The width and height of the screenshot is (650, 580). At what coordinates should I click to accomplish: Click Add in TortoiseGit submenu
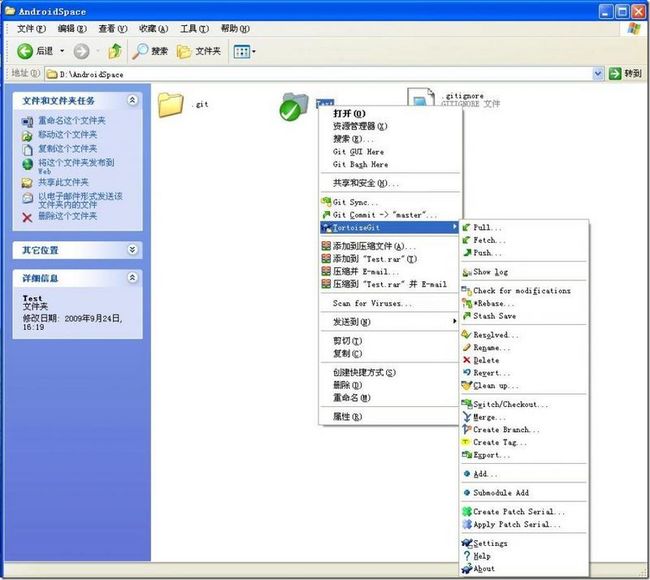tap(524, 474)
